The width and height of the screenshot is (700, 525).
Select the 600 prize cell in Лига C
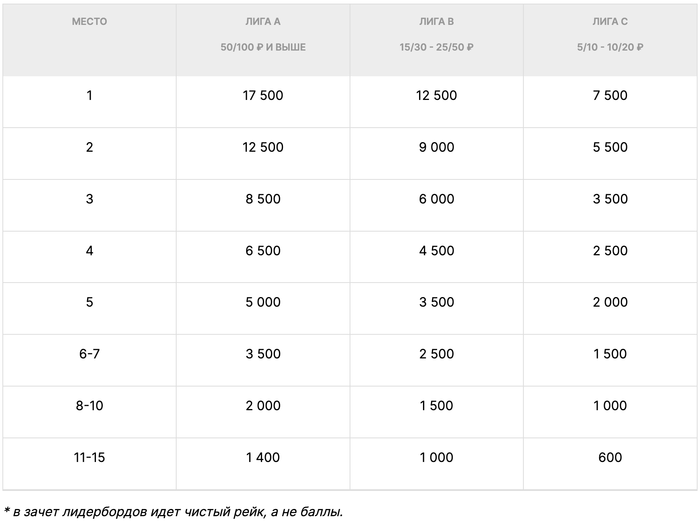tap(610, 457)
